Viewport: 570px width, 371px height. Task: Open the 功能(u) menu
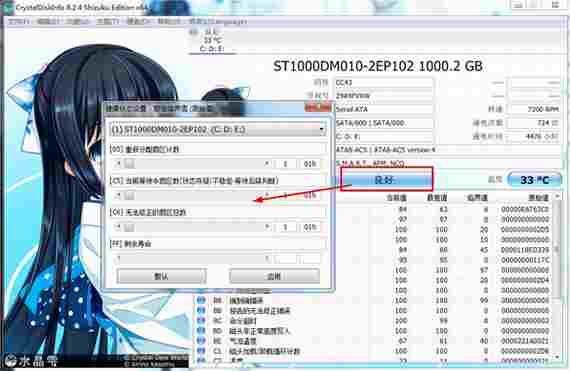pos(78,22)
